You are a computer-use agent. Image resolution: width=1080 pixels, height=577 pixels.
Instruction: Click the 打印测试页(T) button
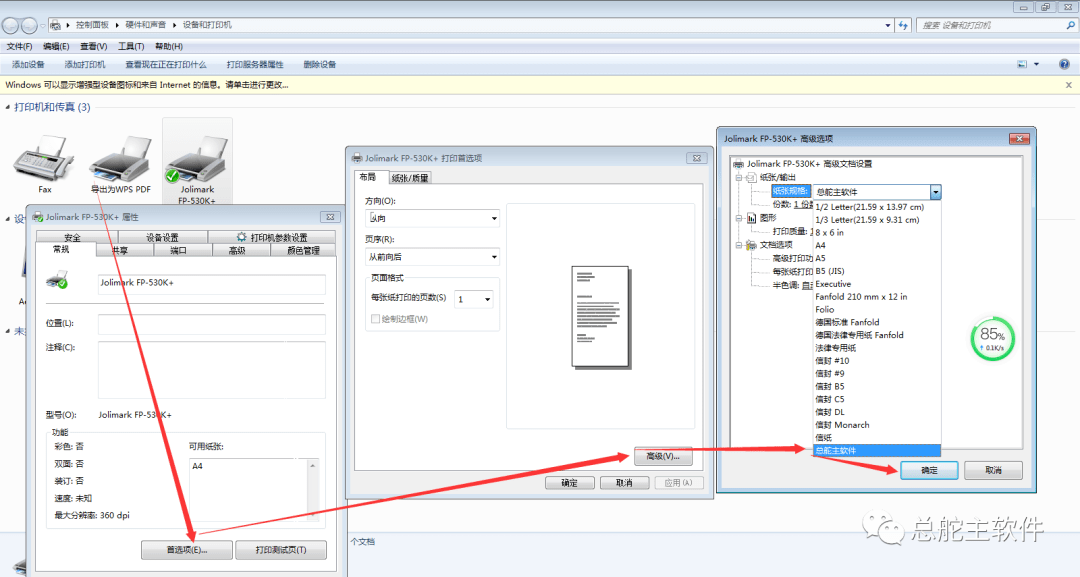click(x=280, y=550)
